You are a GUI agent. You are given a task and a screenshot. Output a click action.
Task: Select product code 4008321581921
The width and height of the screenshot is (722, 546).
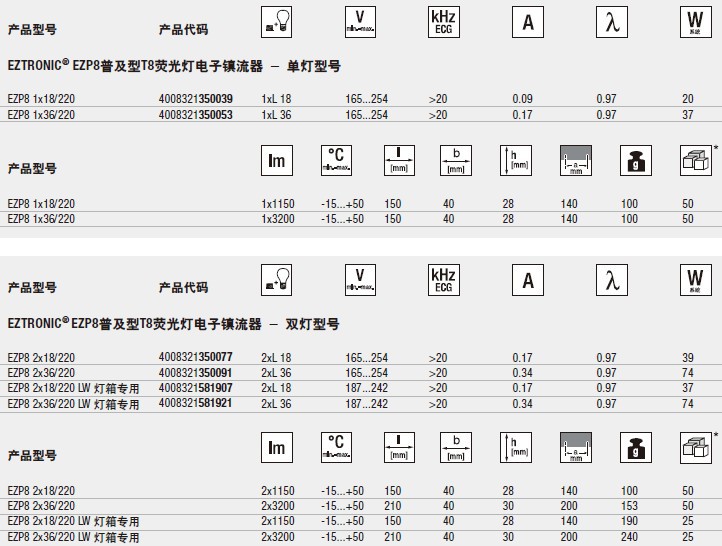[195, 403]
